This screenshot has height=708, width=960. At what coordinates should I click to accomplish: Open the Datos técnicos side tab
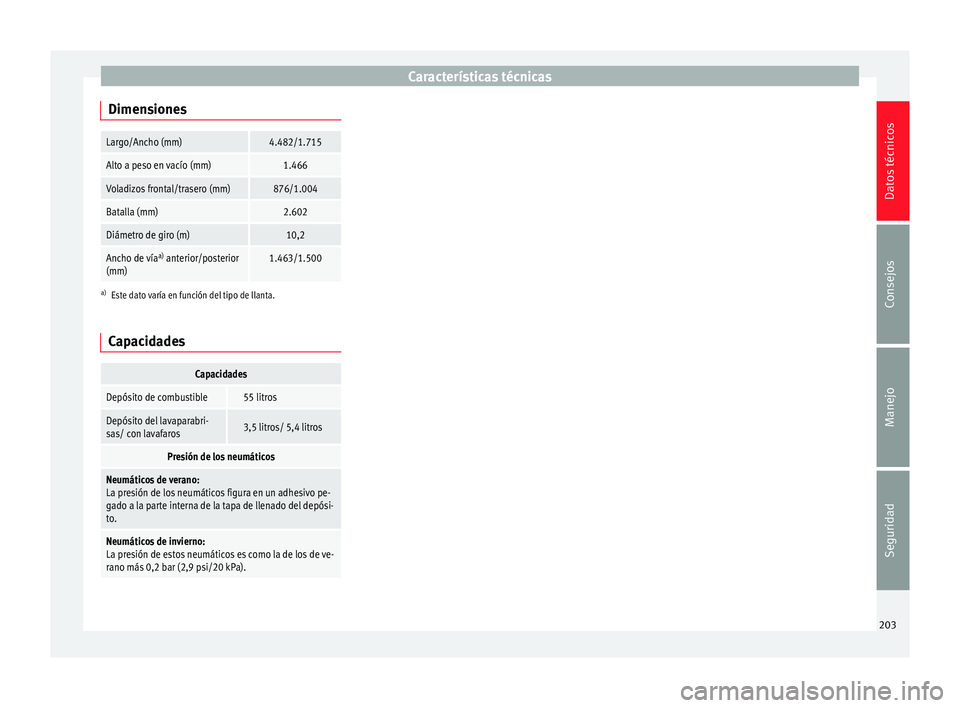[x=892, y=161]
